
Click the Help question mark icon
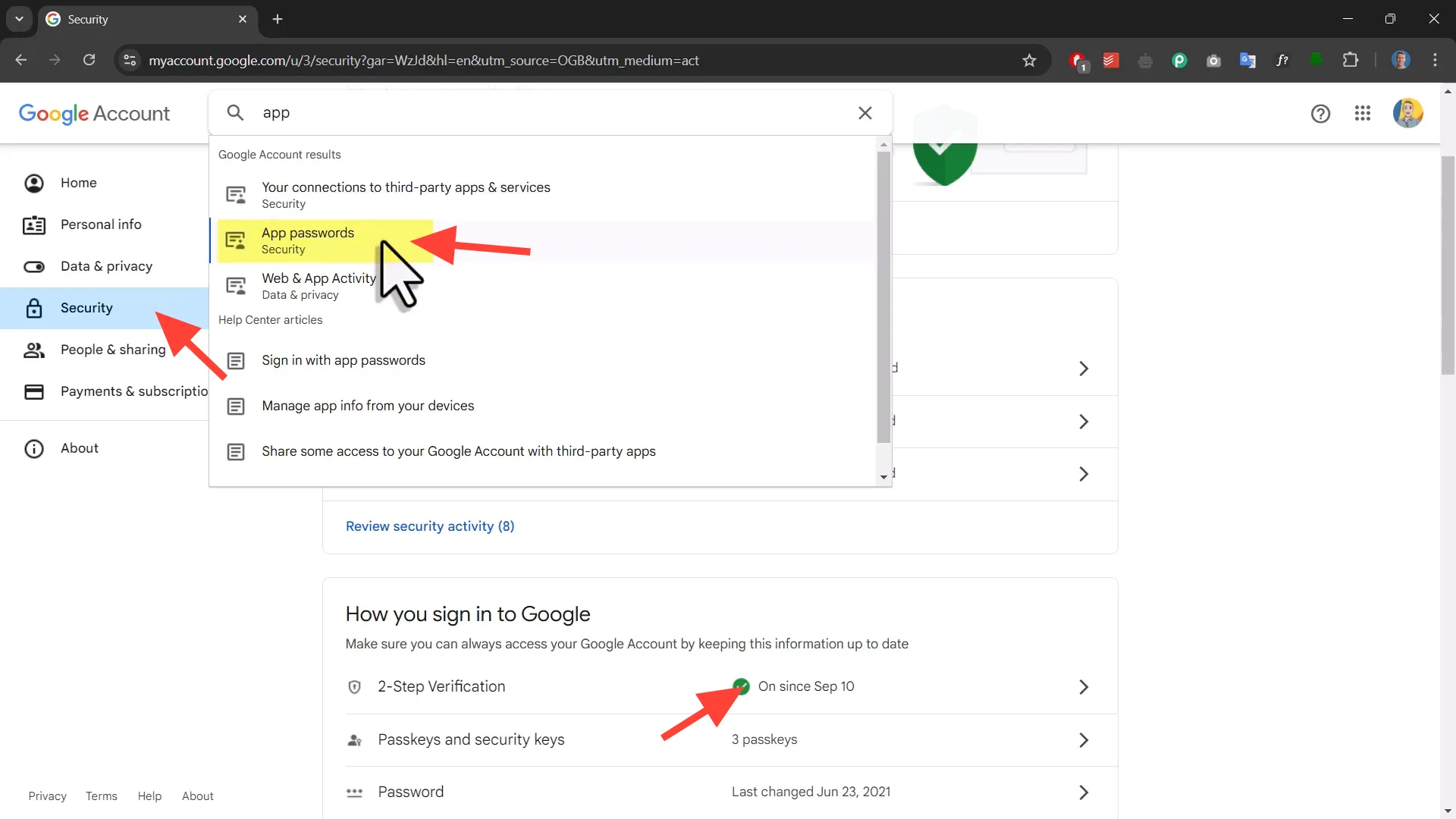point(1320,113)
